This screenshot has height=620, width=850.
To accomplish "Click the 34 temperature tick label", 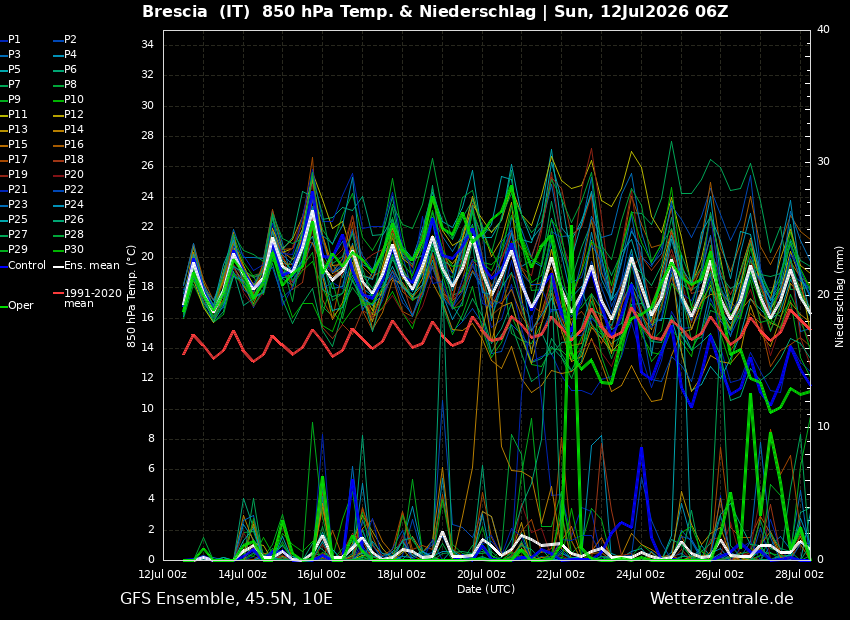I will point(147,44).
